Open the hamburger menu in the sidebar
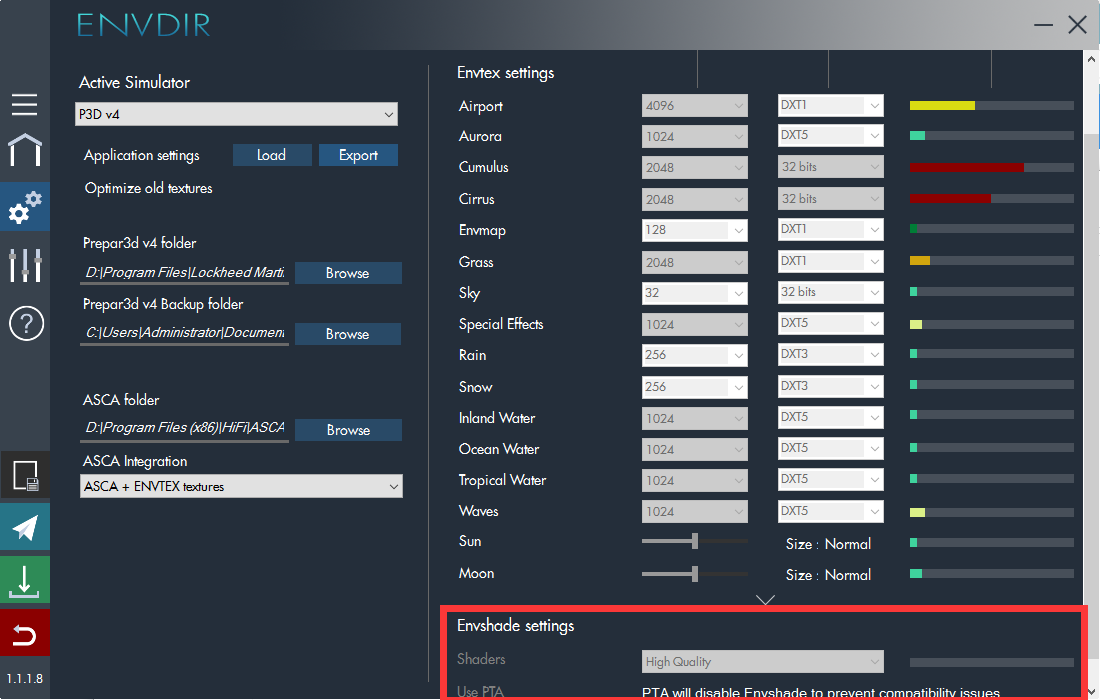The image size is (1100, 700). tap(25, 104)
